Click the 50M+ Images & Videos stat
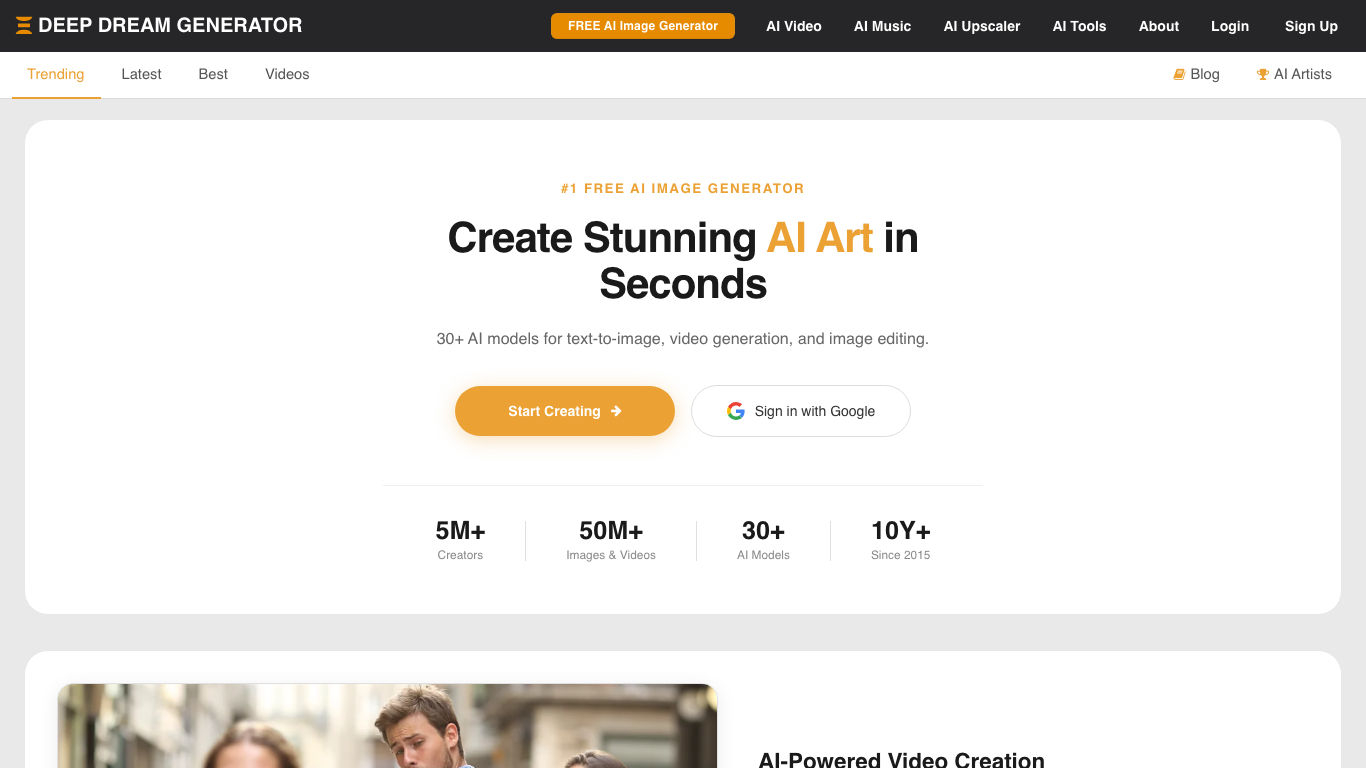The width and height of the screenshot is (1366, 768). (611, 540)
